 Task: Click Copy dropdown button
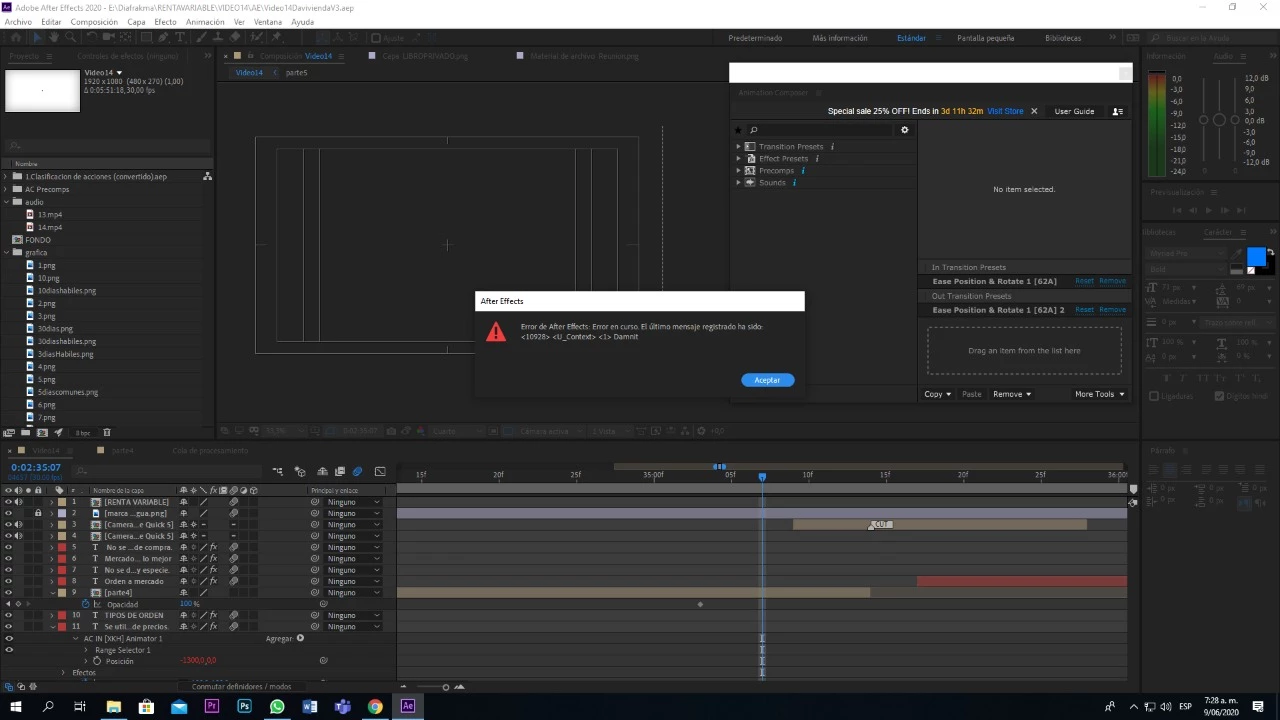pyautogui.click(x=937, y=394)
